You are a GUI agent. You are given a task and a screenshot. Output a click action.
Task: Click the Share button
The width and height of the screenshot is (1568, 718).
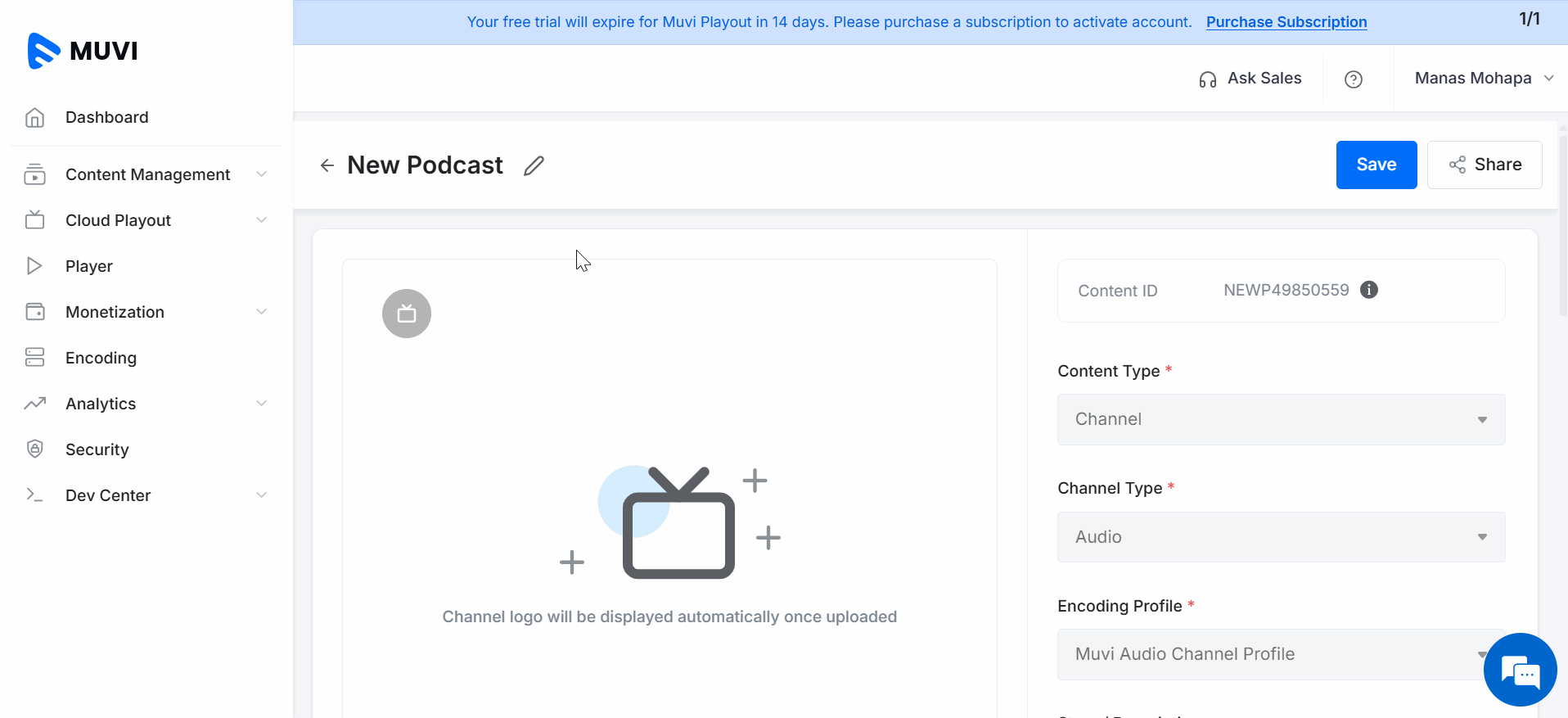(x=1485, y=165)
